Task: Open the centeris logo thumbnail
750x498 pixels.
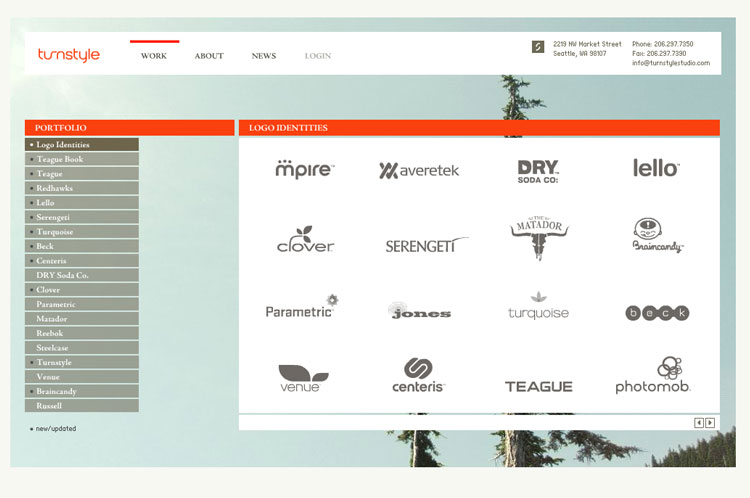Action: (x=419, y=375)
